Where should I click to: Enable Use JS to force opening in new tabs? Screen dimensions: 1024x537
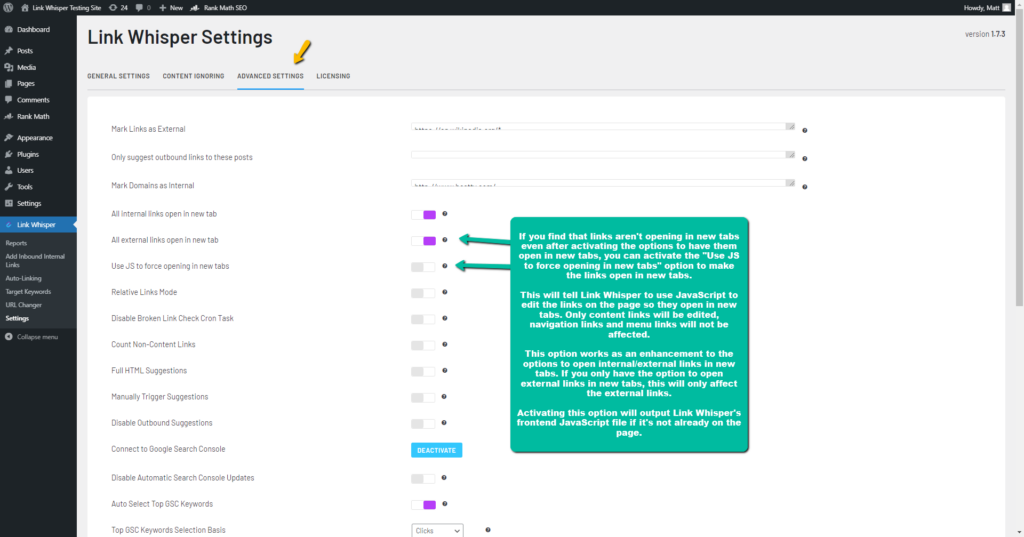click(x=423, y=267)
